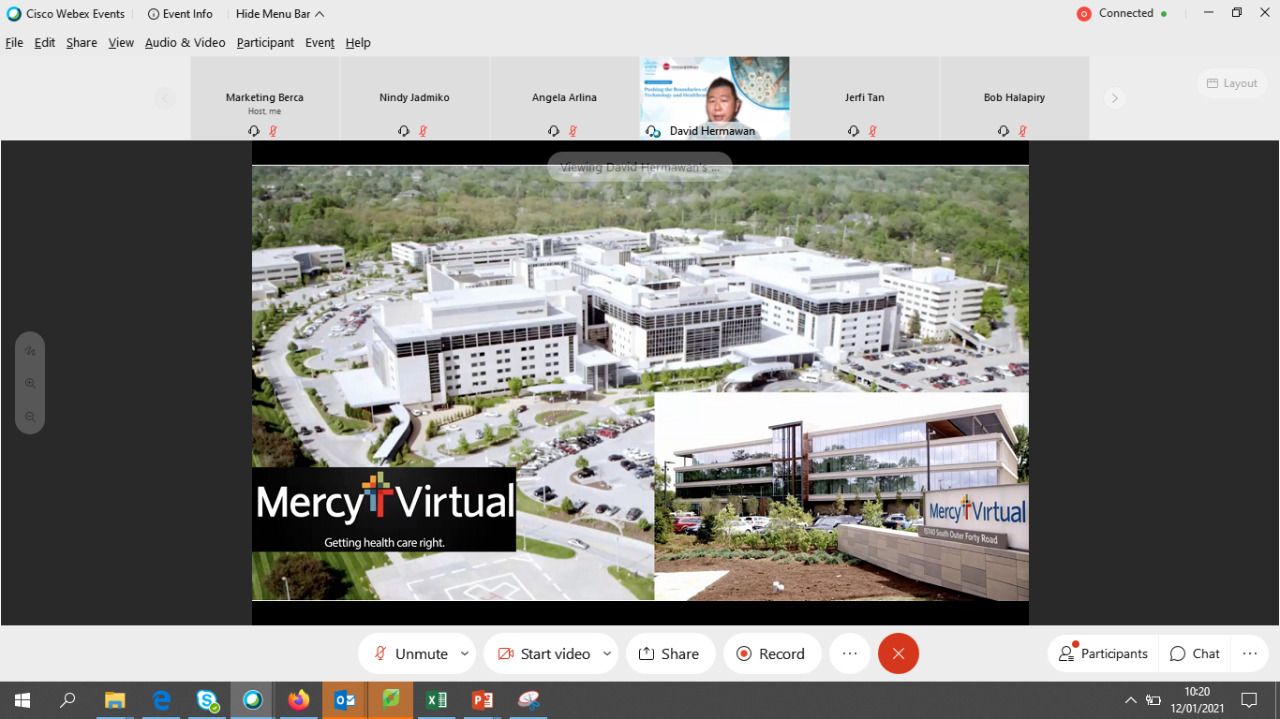Viewport: 1280px width, 719px height.
Task: Open the Windows notification center
Action: click(x=1249, y=700)
